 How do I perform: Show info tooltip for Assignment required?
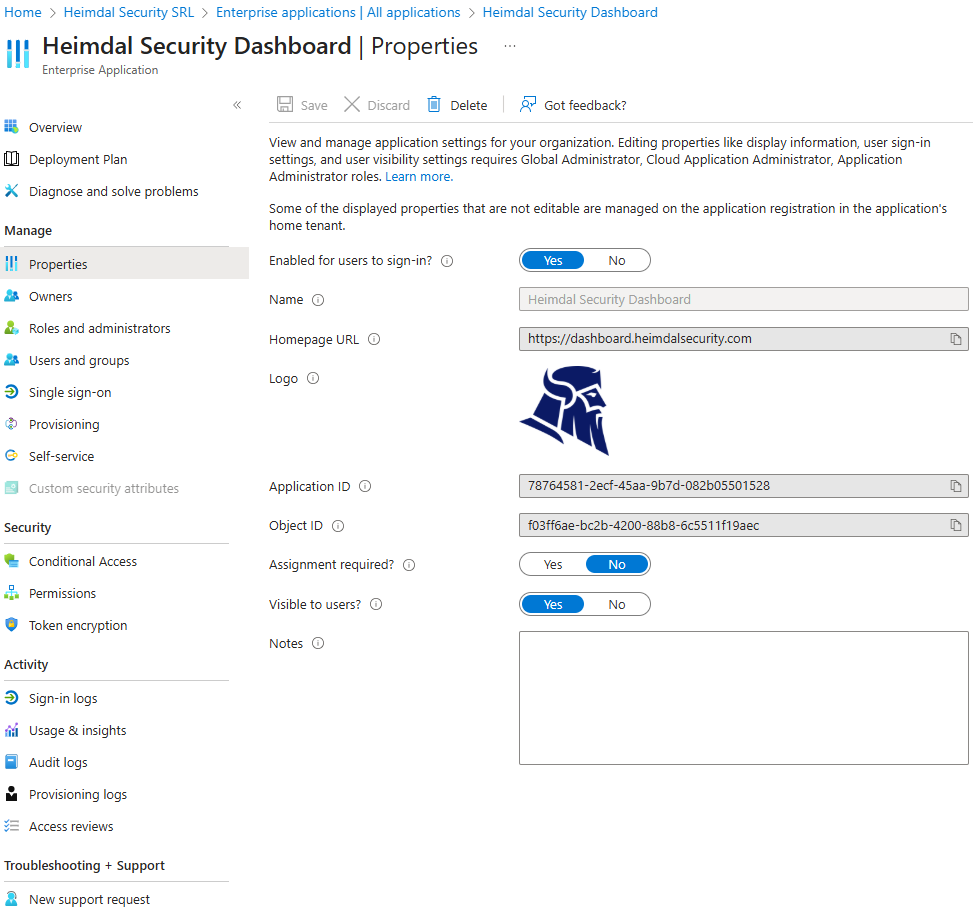click(x=409, y=565)
